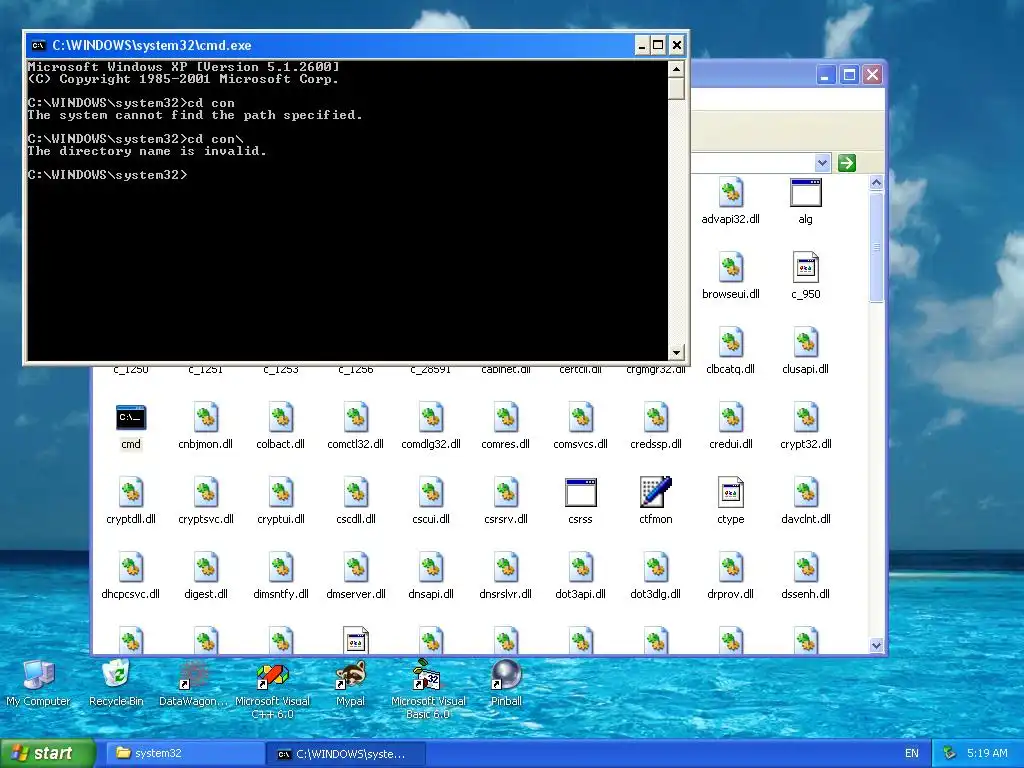Click the Explorer vertical scrollbar thumb
The height and width of the screenshot is (768, 1024).
coord(876,247)
